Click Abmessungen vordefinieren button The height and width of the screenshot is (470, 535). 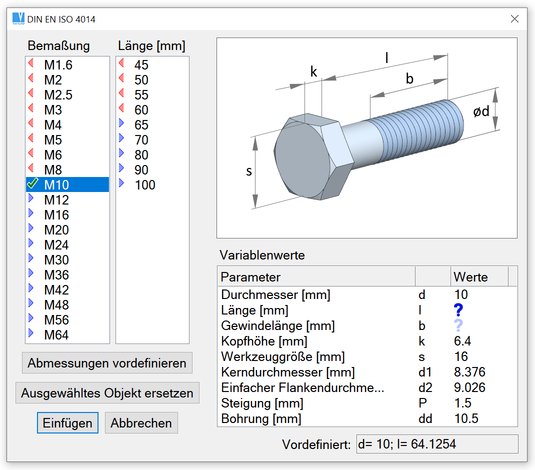coord(107,363)
